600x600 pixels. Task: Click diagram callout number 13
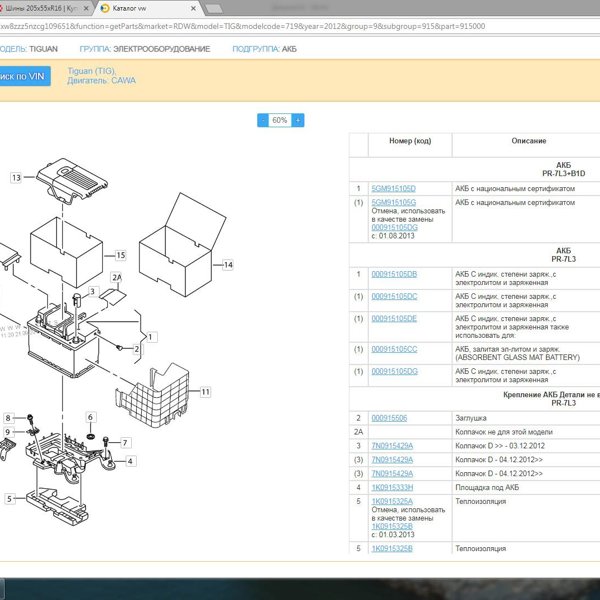pos(16,178)
